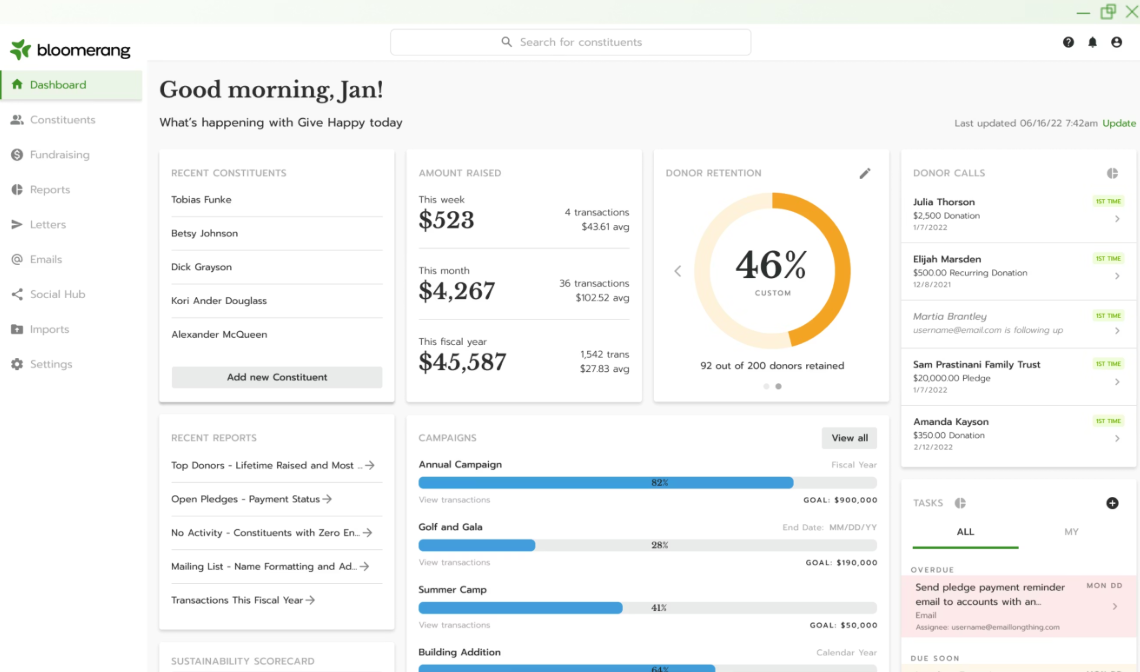The image size is (1140, 672).
Task: Add a new task with the plus icon
Action: pyautogui.click(x=1112, y=503)
